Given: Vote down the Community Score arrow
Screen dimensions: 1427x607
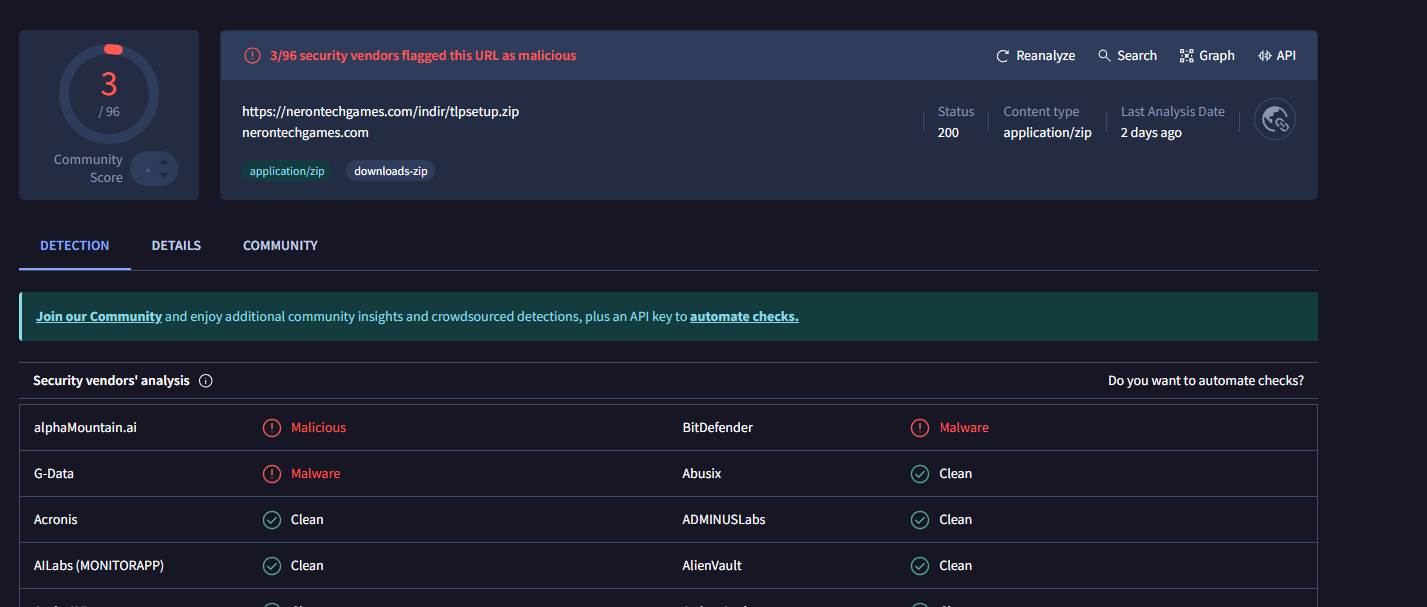Looking at the screenshot, I should pos(165,176).
